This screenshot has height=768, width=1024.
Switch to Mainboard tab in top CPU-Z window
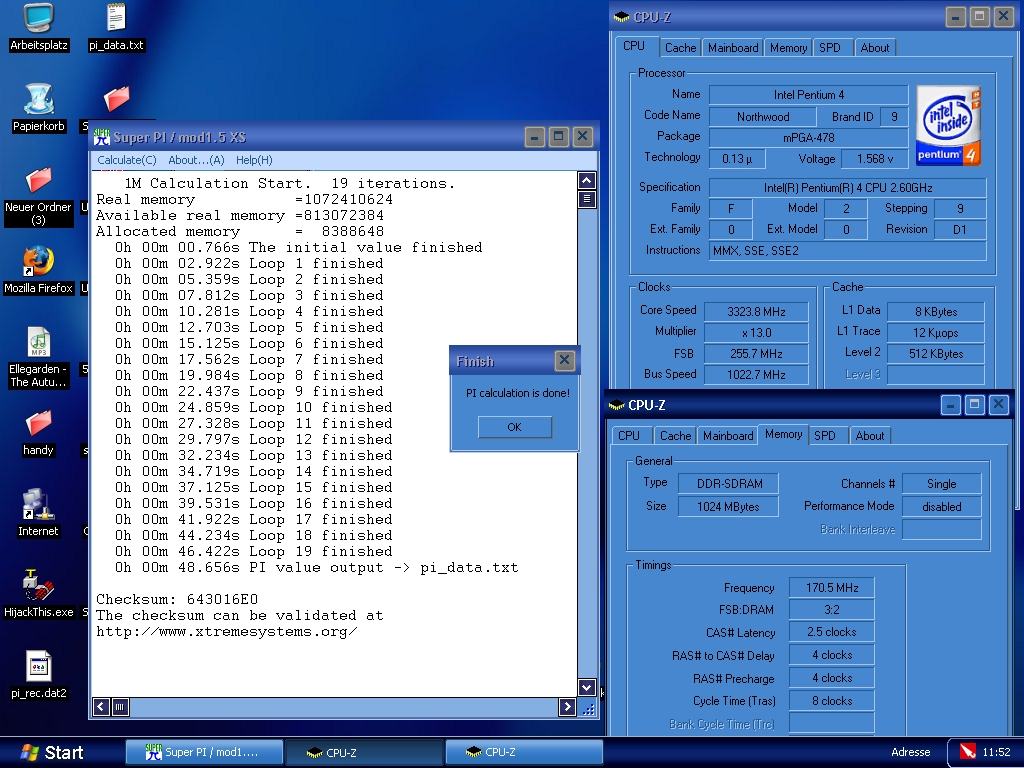pos(733,48)
